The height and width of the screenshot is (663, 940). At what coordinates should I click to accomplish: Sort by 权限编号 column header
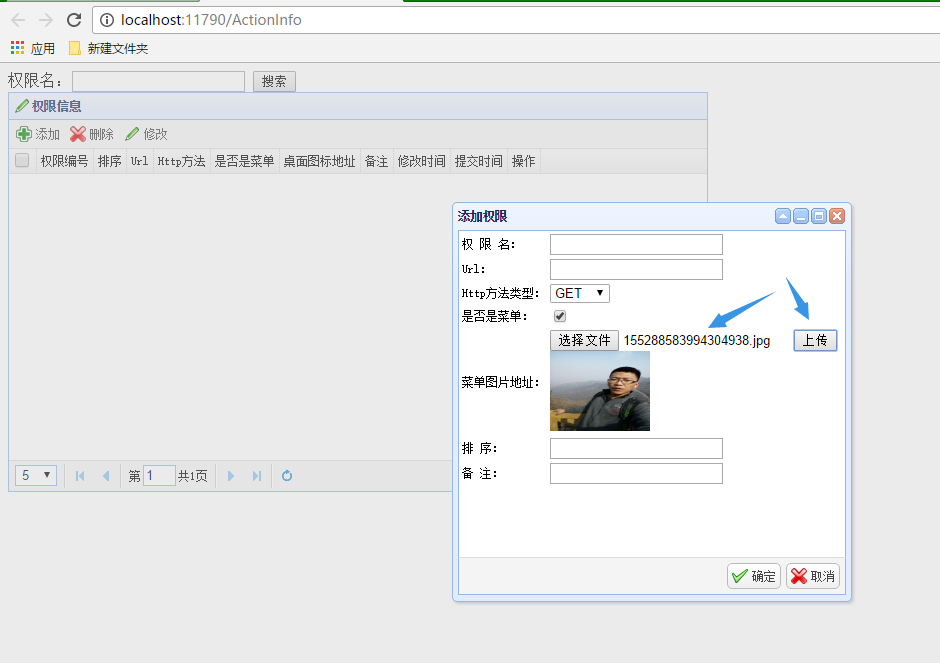tap(64, 161)
